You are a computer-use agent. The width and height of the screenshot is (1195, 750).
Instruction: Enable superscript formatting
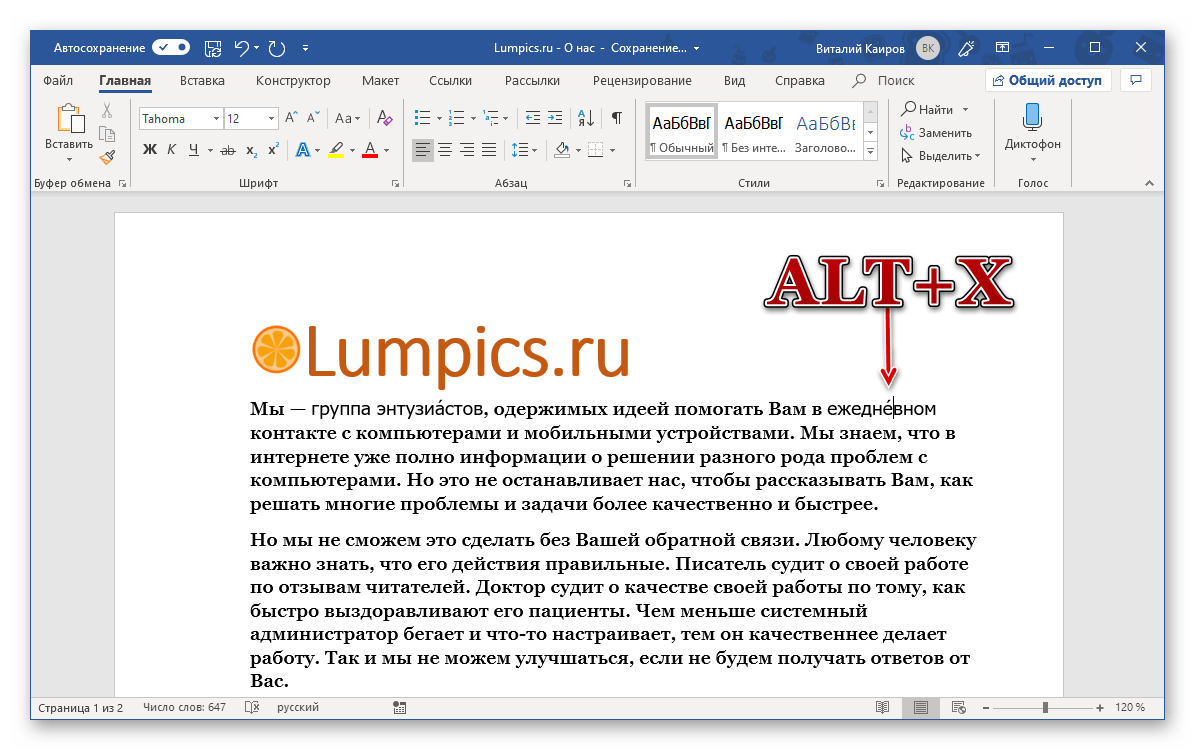click(x=274, y=149)
